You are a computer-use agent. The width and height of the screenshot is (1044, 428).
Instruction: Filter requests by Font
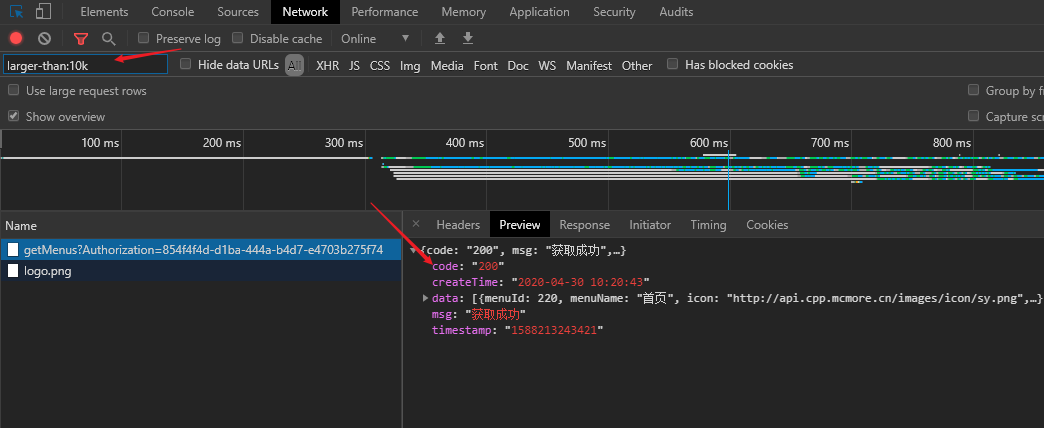pyautogui.click(x=485, y=65)
